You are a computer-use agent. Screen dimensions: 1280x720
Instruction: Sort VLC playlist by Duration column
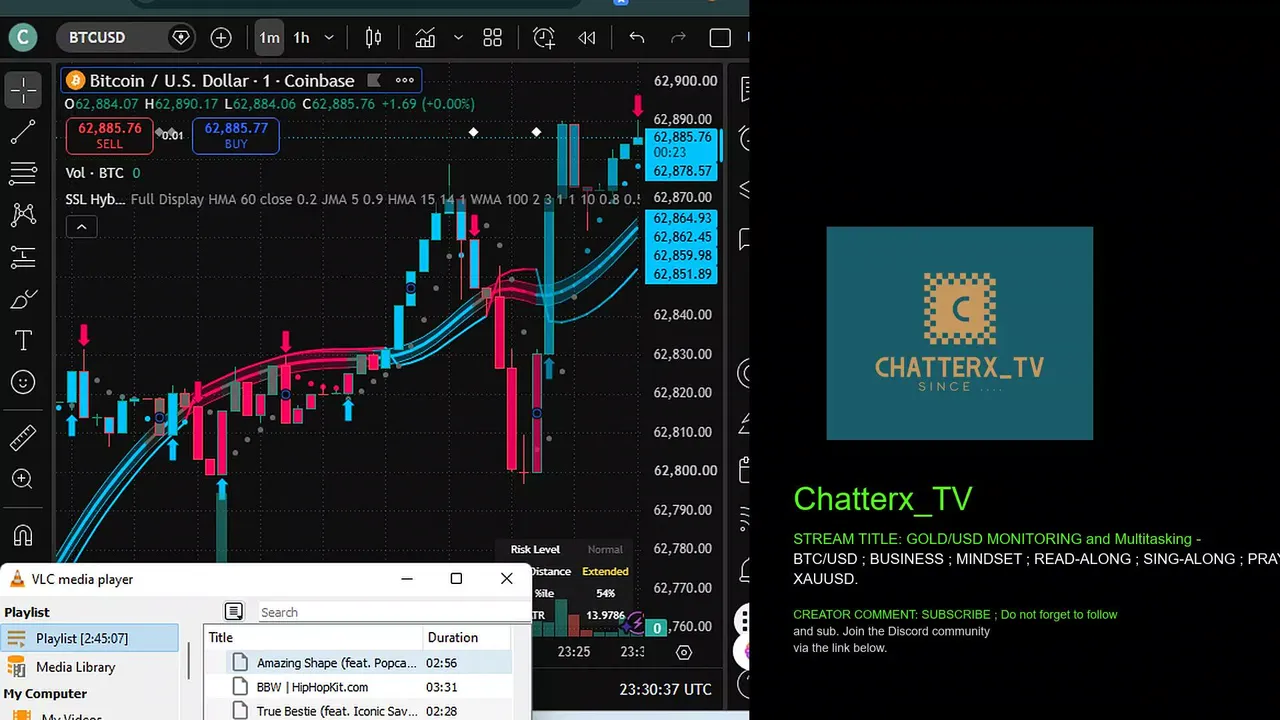pos(466,637)
